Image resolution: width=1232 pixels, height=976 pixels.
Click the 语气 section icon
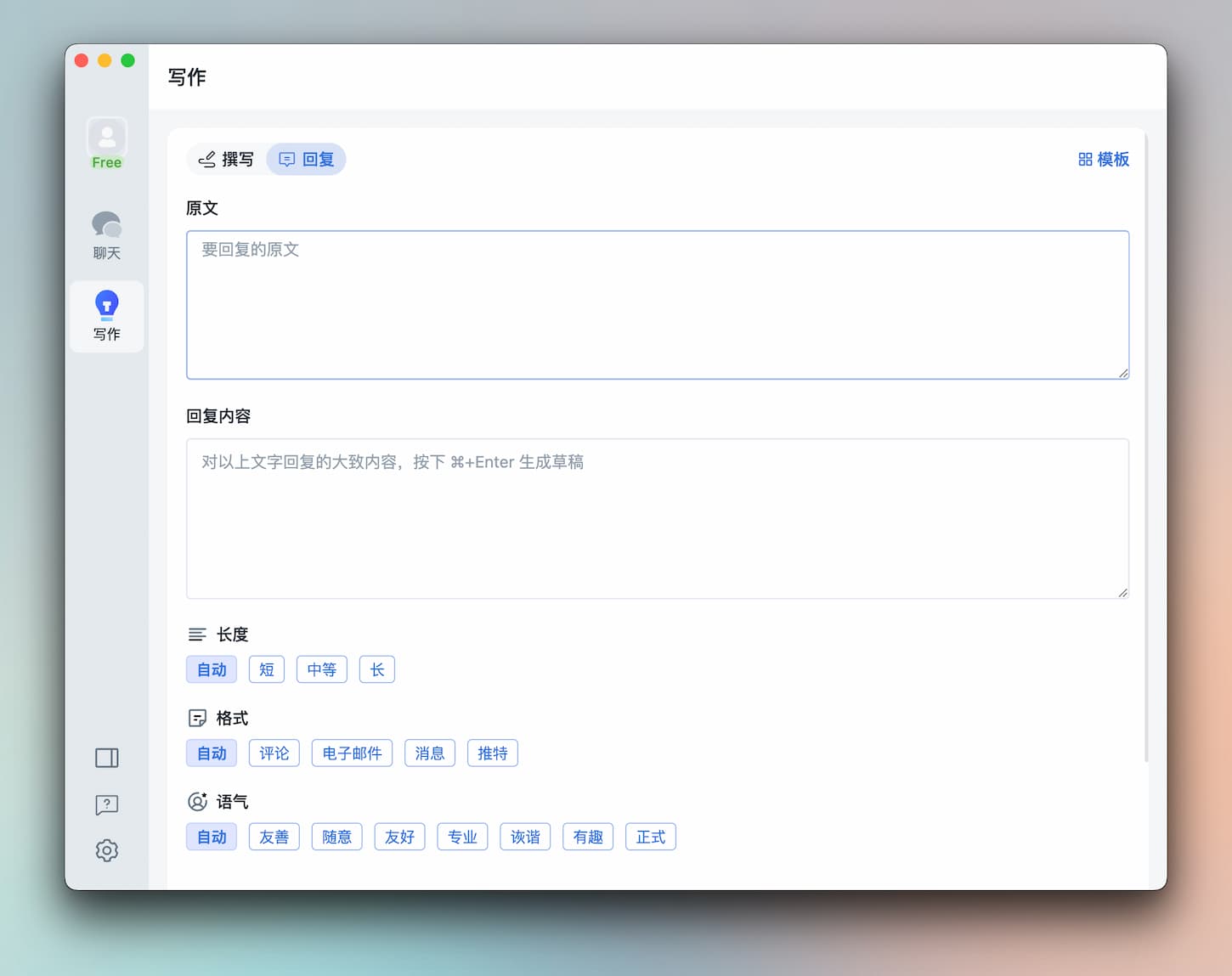pyautogui.click(x=197, y=802)
